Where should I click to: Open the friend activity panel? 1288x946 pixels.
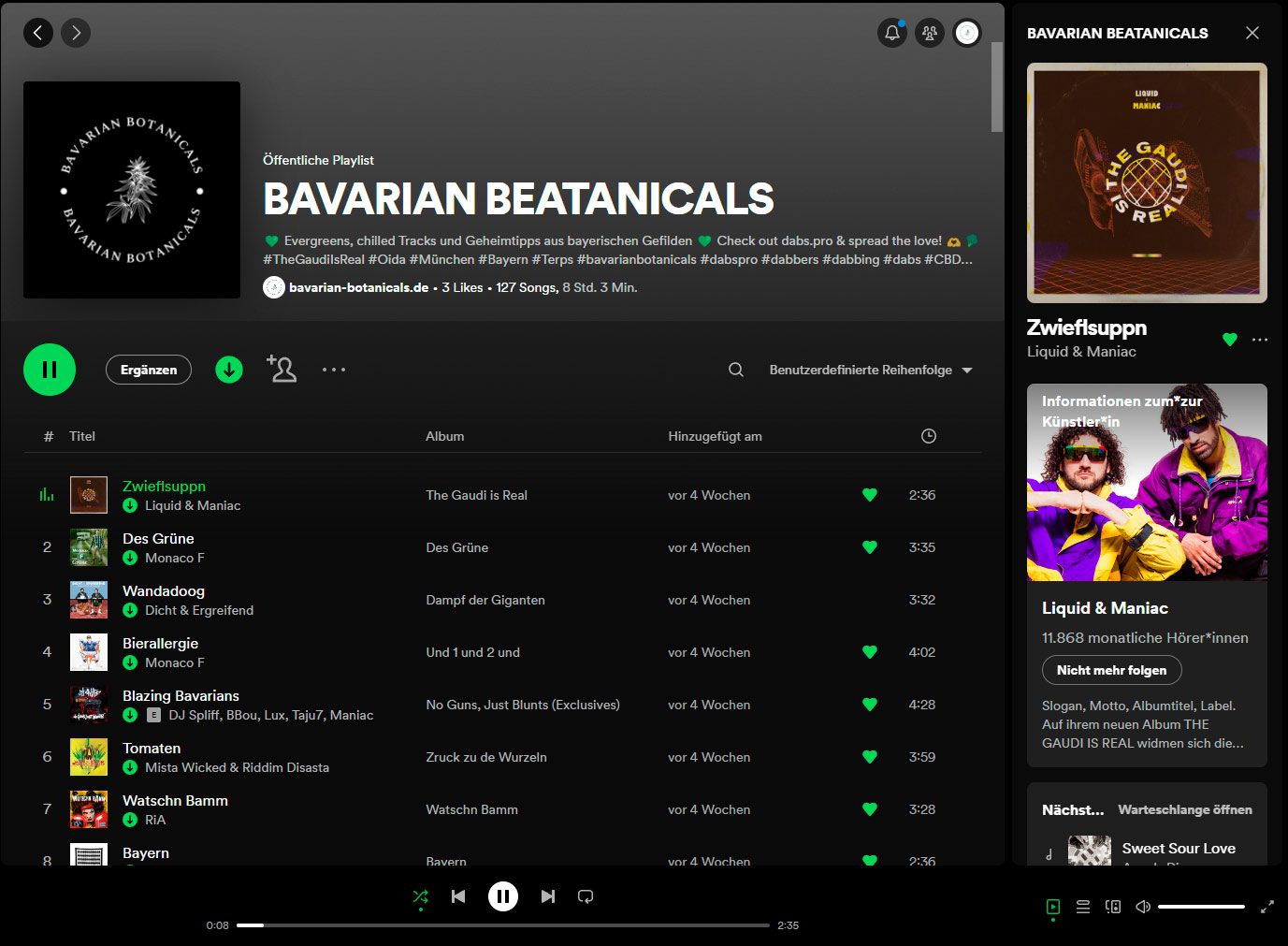pos(929,32)
